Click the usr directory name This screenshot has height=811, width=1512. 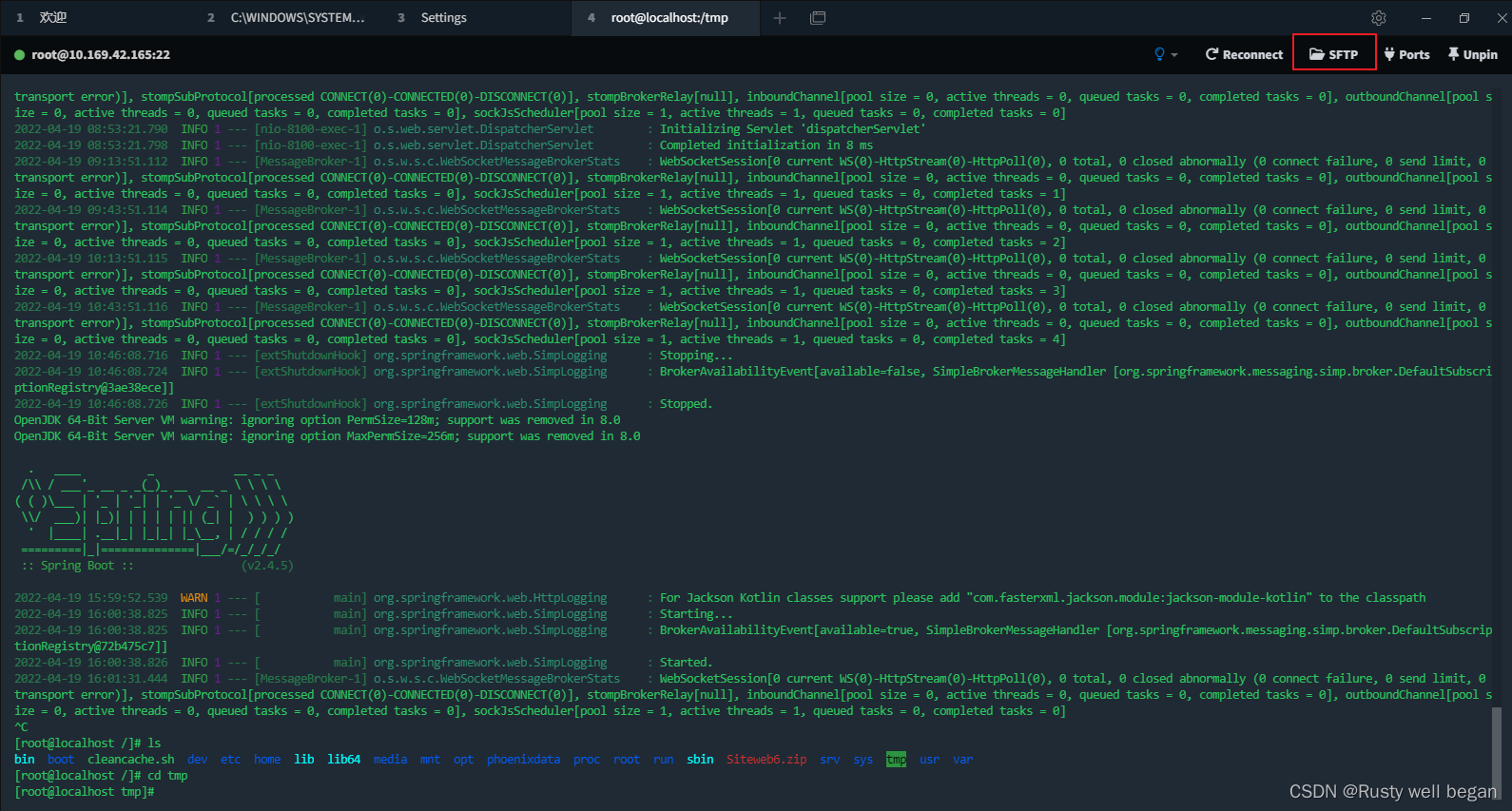pyautogui.click(x=929, y=760)
